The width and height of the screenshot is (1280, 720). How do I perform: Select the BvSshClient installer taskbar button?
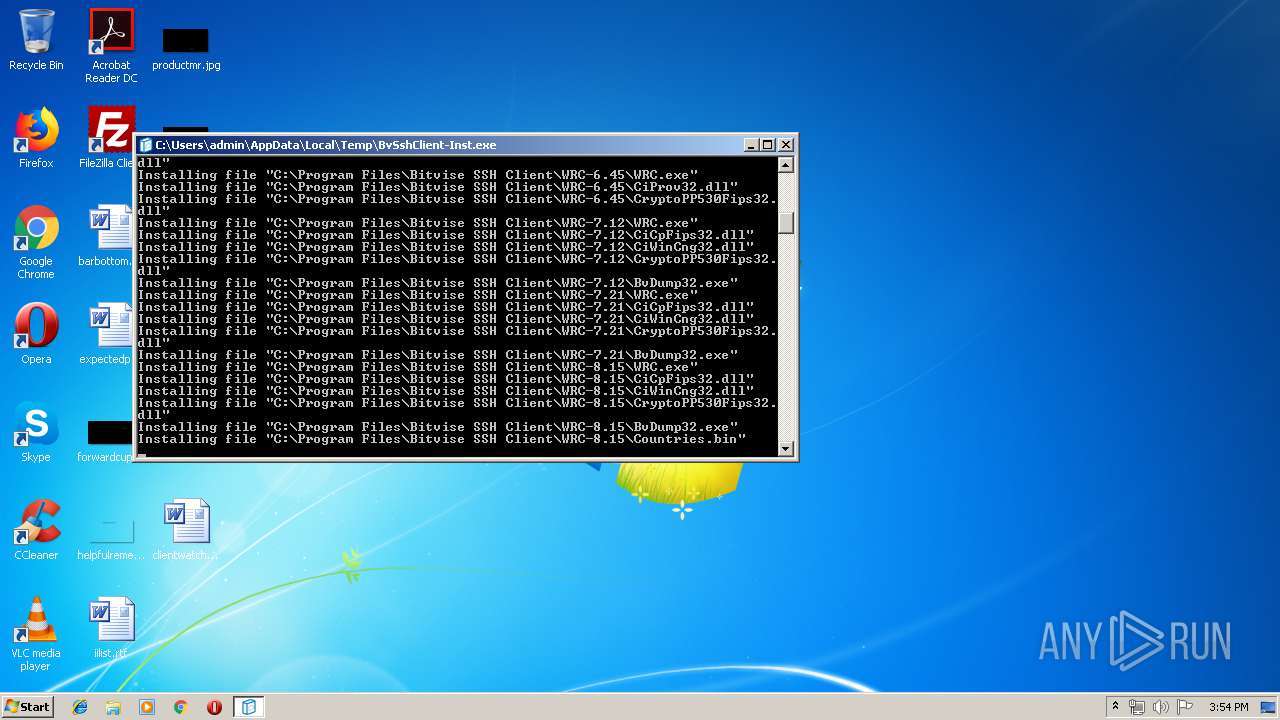pyautogui.click(x=248, y=707)
